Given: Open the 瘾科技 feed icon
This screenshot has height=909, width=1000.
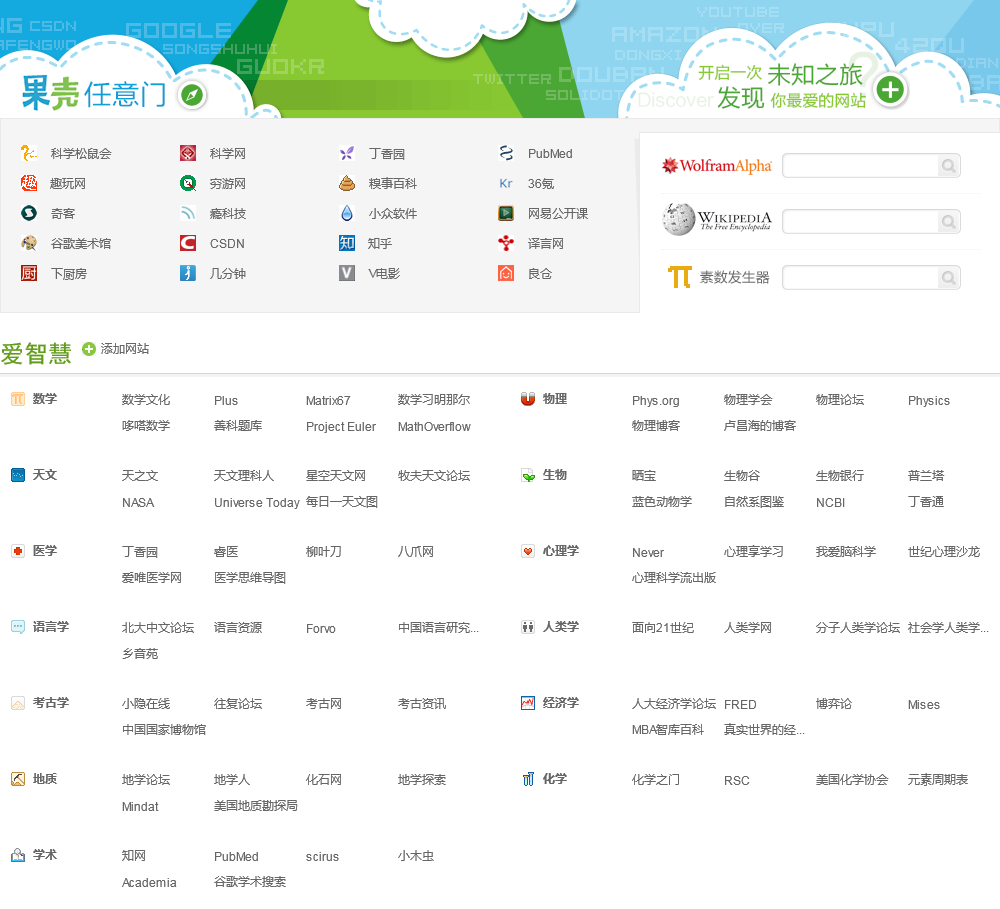Looking at the screenshot, I should tap(188, 213).
